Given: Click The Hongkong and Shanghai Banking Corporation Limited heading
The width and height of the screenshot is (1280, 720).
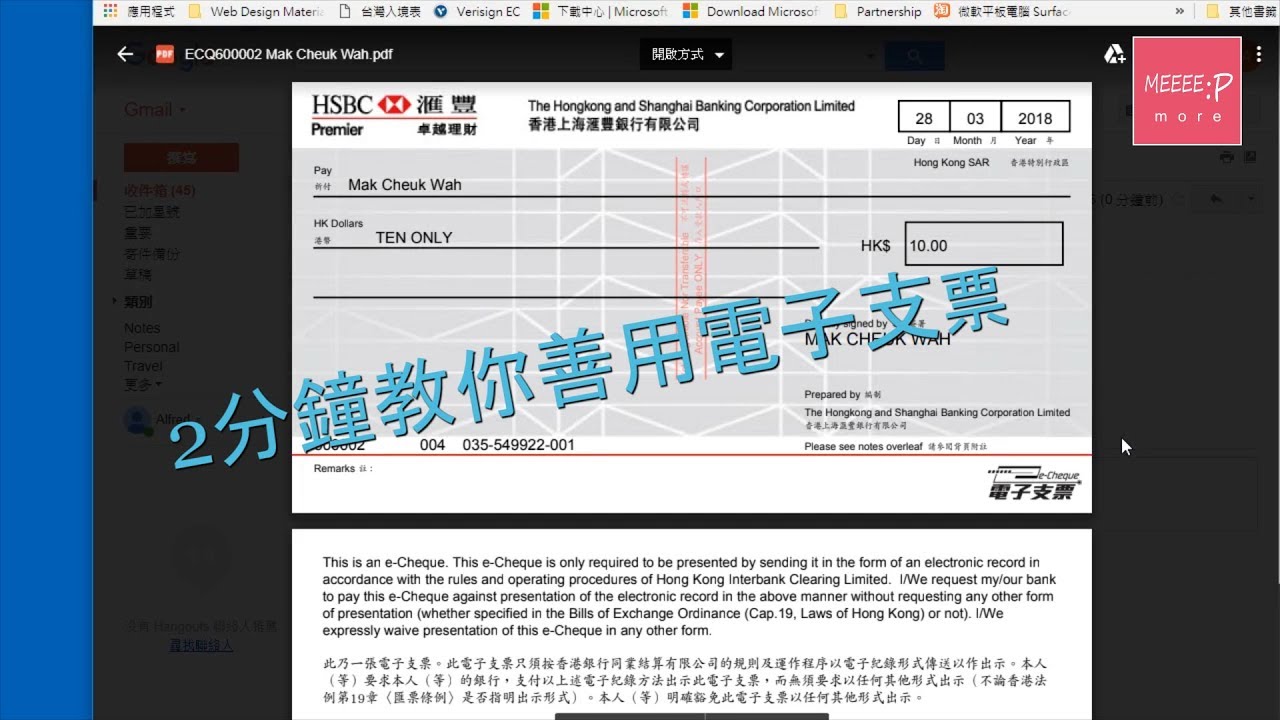Looking at the screenshot, I should click(691, 106).
